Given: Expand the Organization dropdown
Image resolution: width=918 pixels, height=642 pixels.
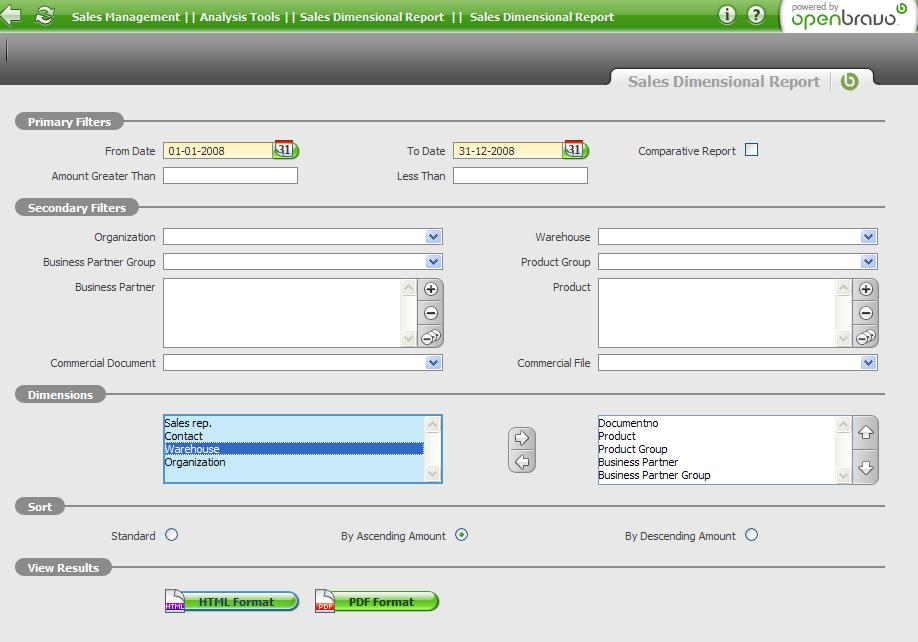Looking at the screenshot, I should pos(433,237).
